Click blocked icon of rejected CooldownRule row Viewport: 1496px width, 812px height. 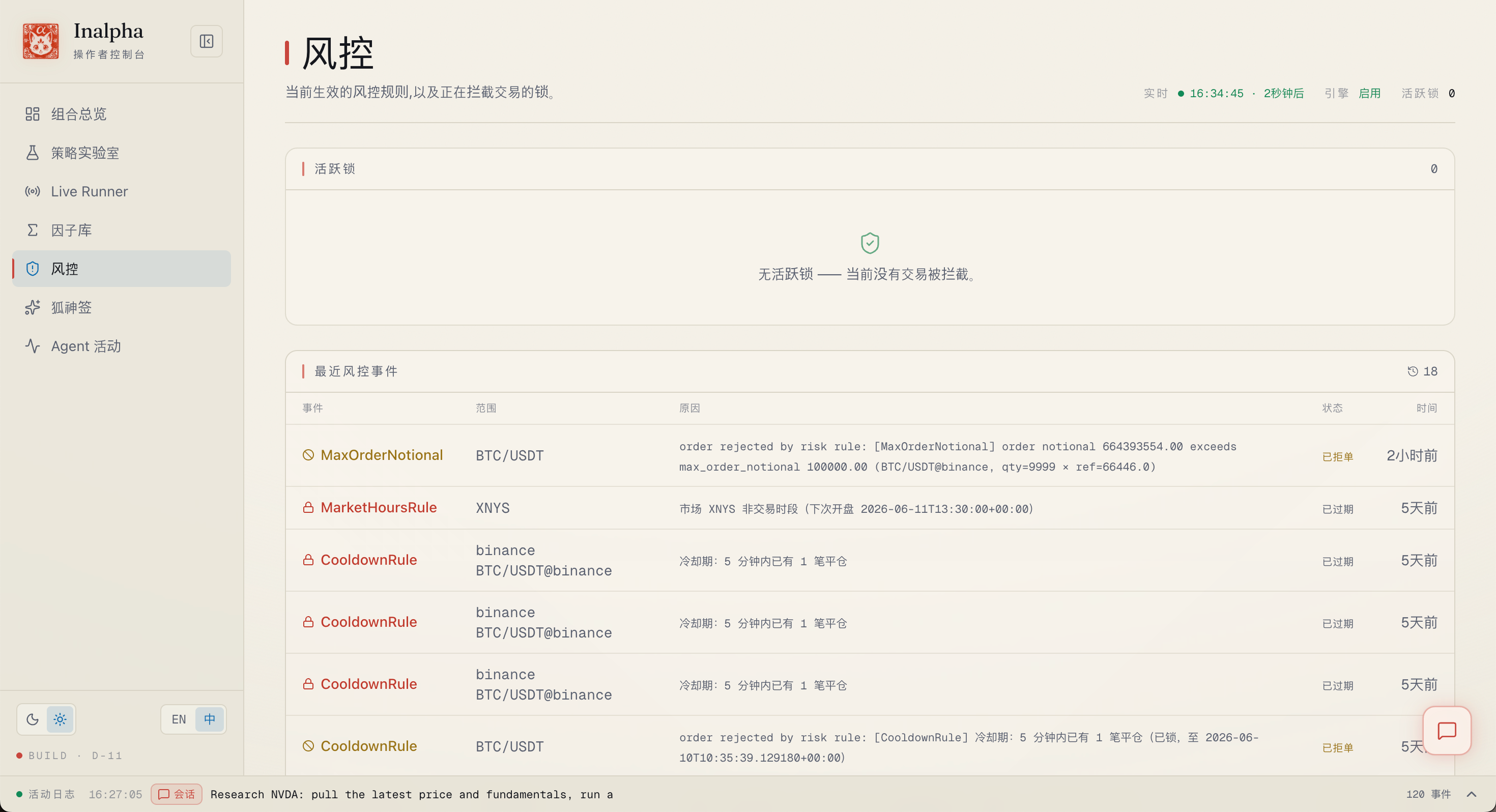tap(308, 746)
